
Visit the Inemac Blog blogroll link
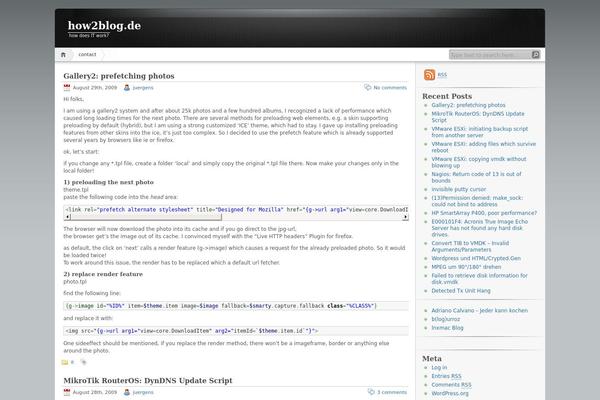(x=448, y=327)
